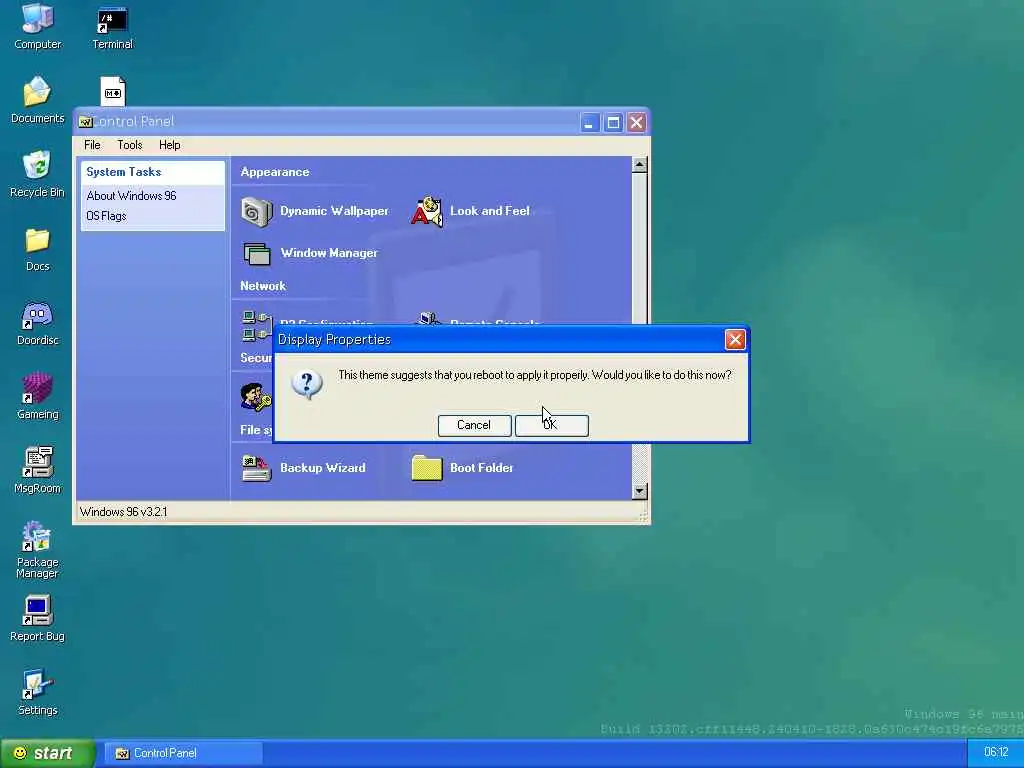
Task: Open Look and Feel settings
Action: 470,211
